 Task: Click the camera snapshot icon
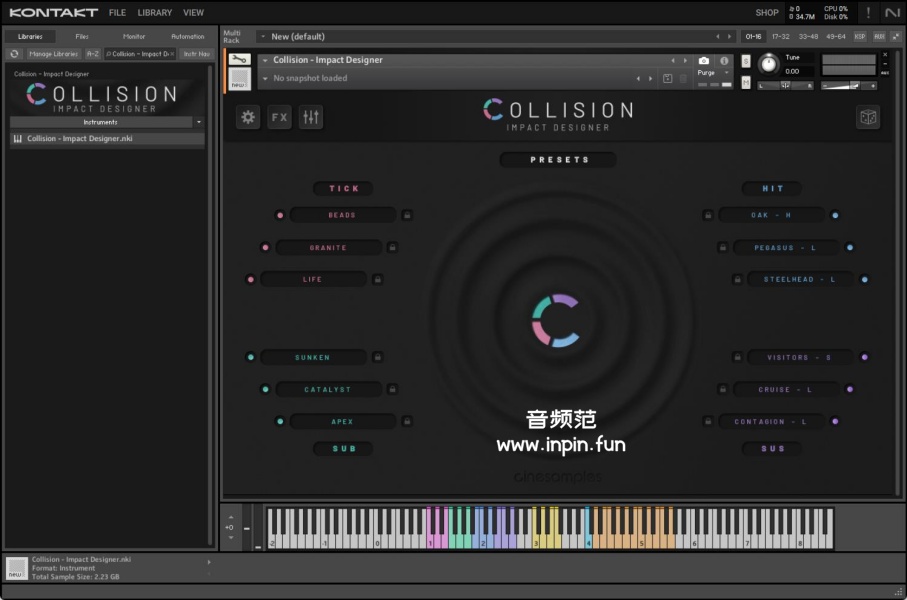704,61
